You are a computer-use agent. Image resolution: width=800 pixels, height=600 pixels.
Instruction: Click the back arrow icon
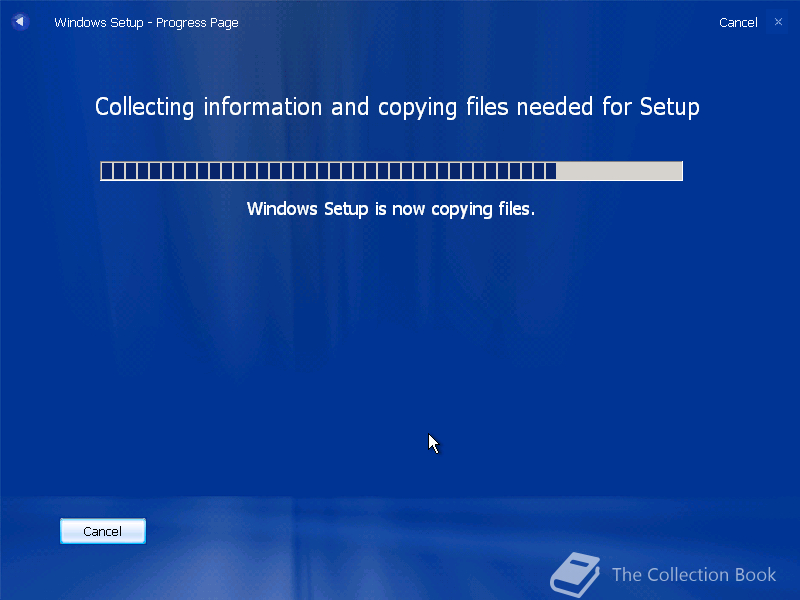20,22
